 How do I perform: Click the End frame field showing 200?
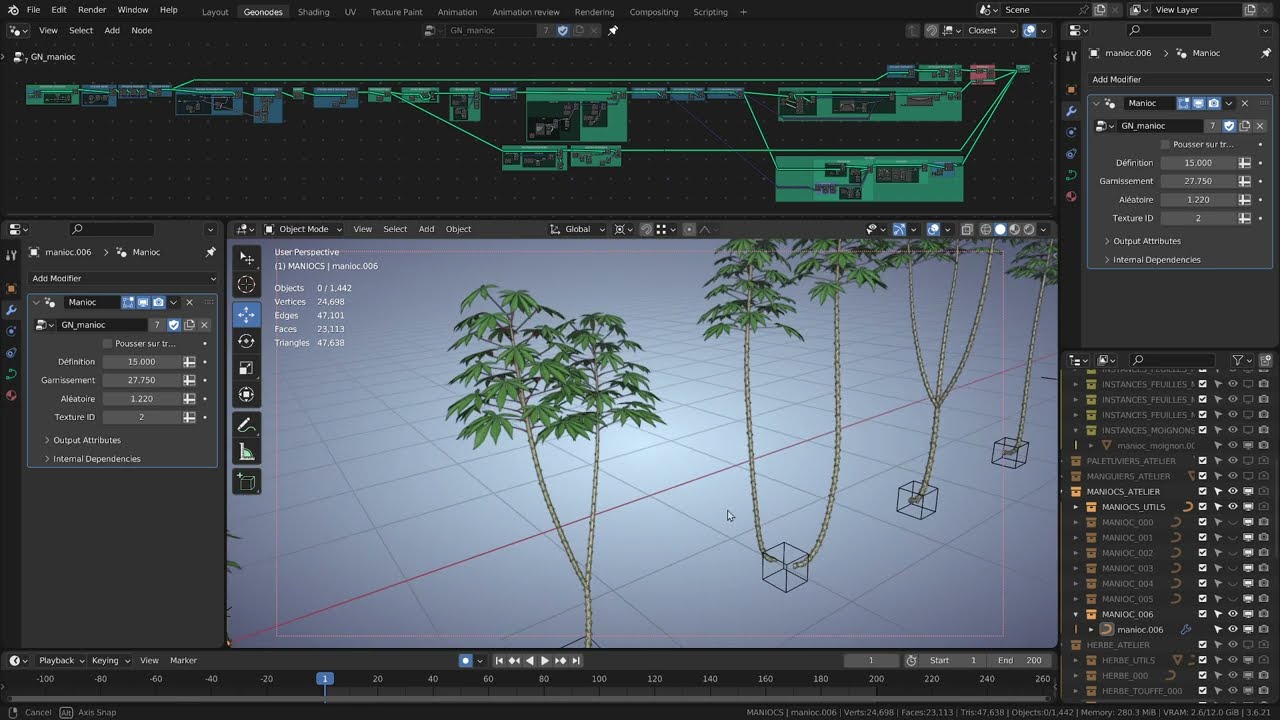click(1018, 660)
